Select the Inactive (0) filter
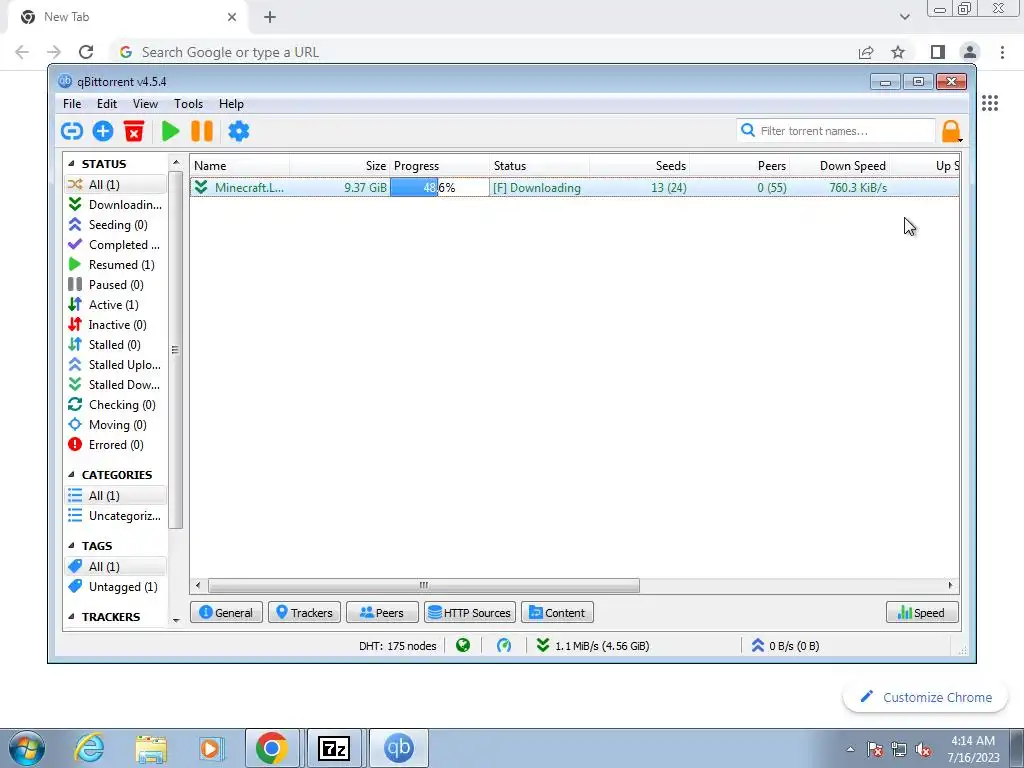Image resolution: width=1024 pixels, height=768 pixels. pyautogui.click(x=115, y=325)
